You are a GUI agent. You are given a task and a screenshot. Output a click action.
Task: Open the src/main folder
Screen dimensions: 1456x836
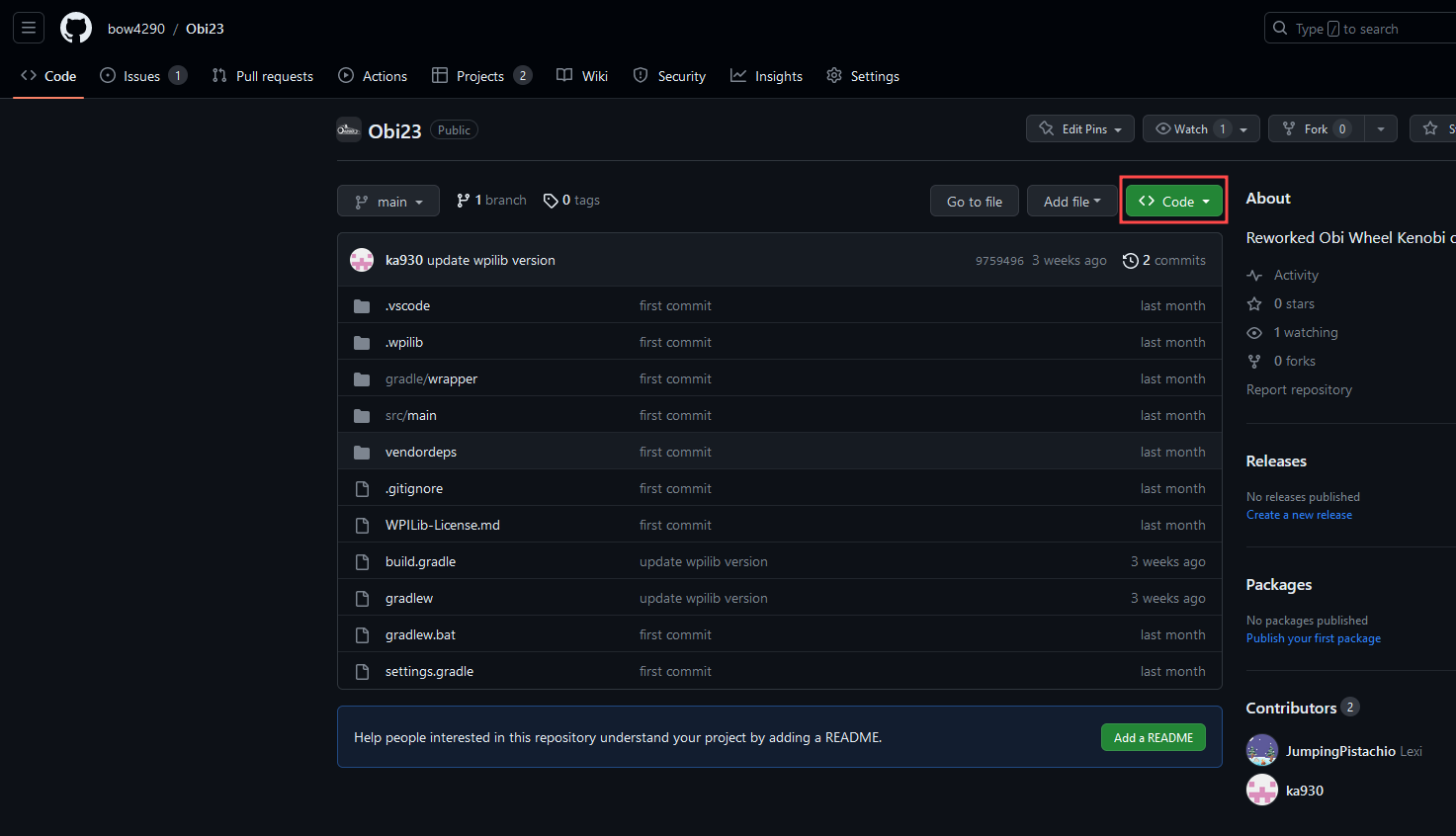click(x=411, y=415)
